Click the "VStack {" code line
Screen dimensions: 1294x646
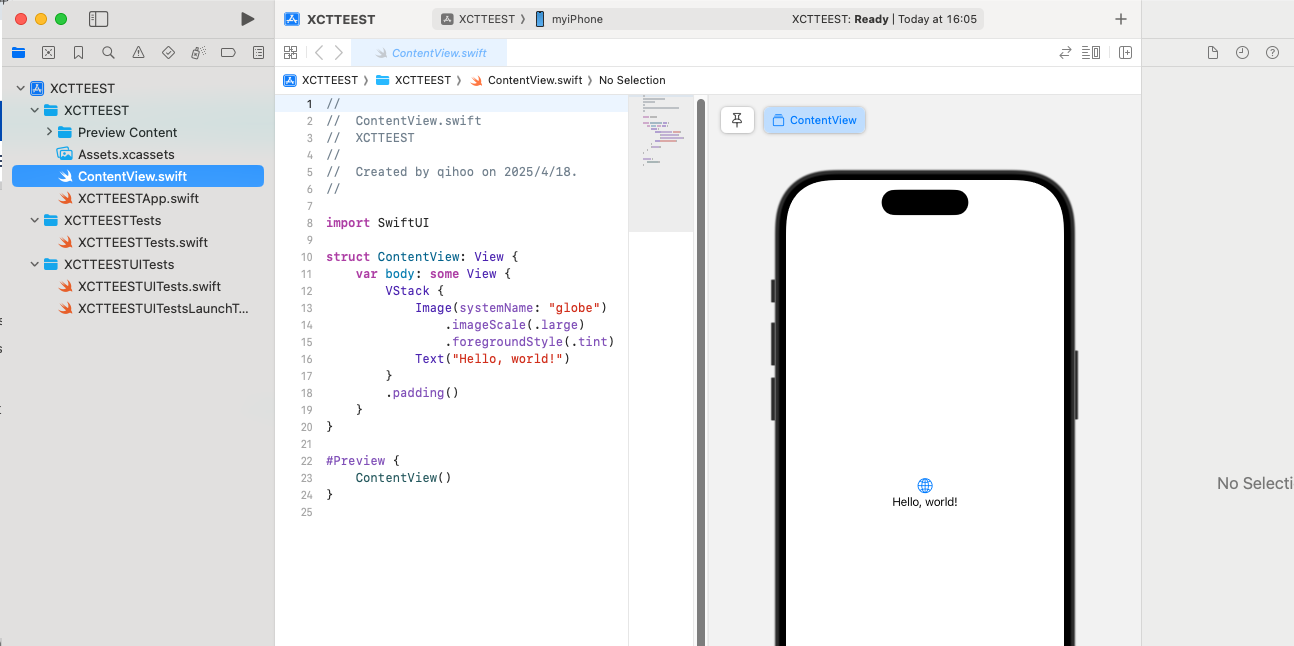coord(415,291)
